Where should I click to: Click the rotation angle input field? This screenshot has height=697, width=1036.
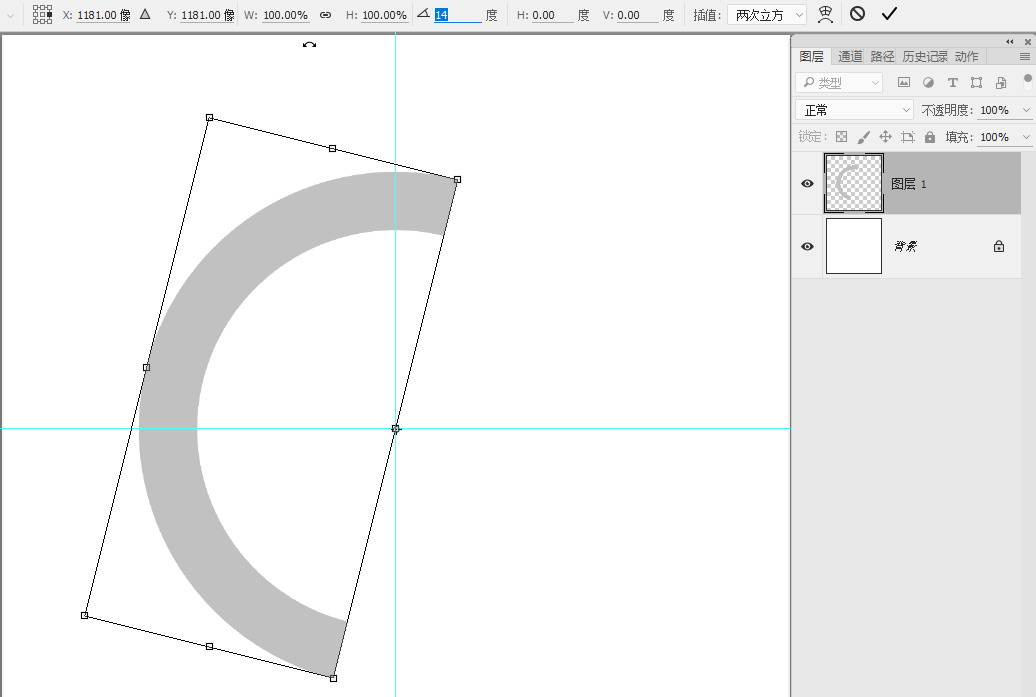point(456,15)
